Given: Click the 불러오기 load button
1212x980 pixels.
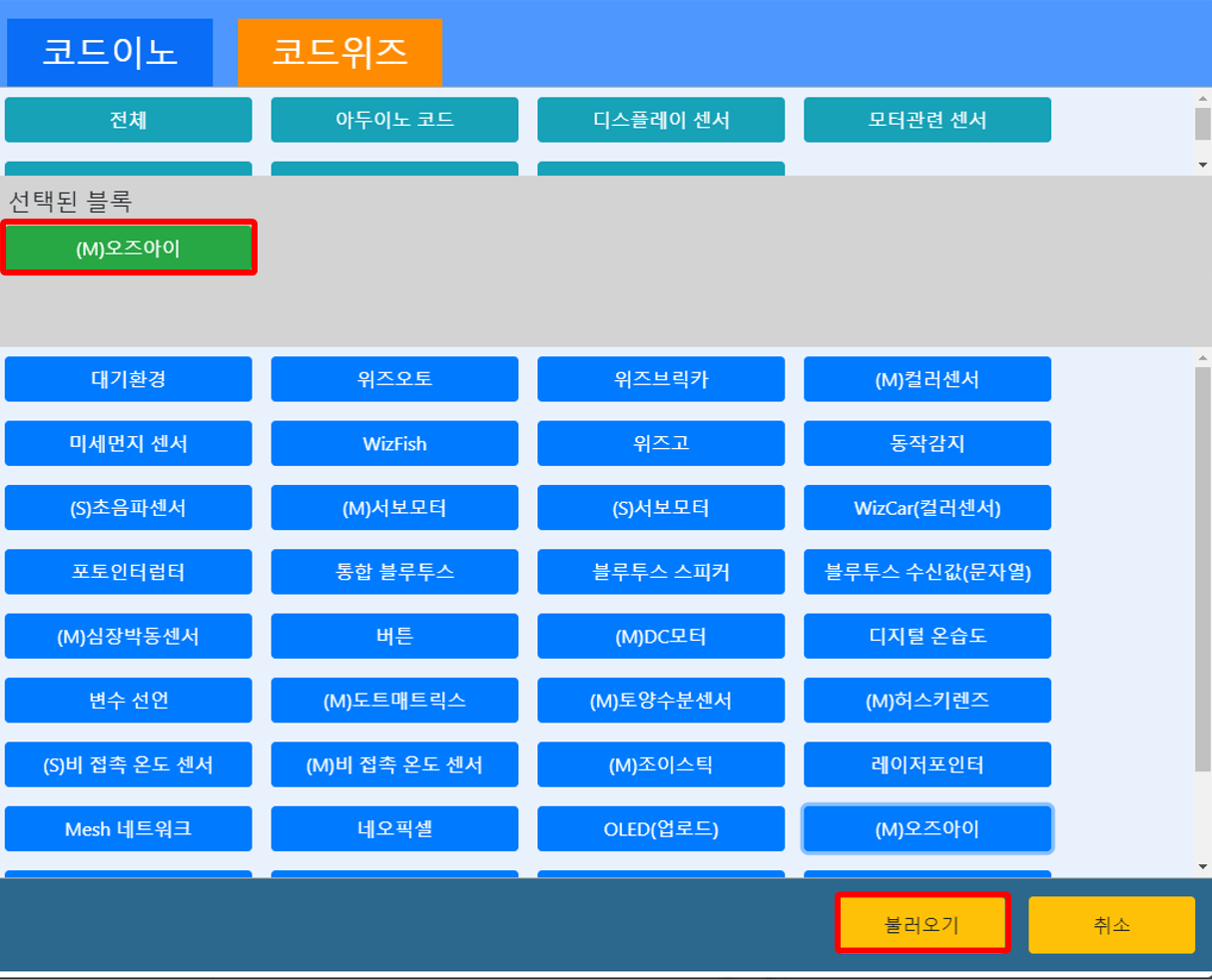Looking at the screenshot, I should (921, 924).
